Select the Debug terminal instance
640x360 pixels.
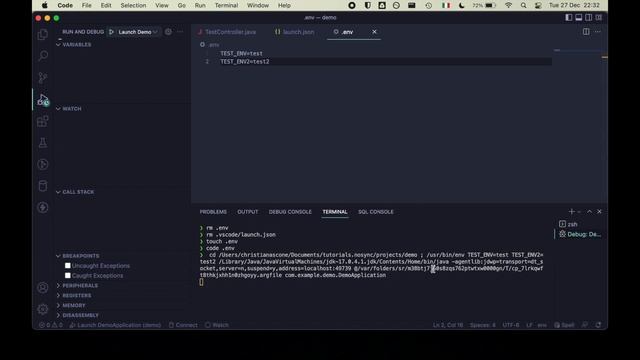coord(580,234)
